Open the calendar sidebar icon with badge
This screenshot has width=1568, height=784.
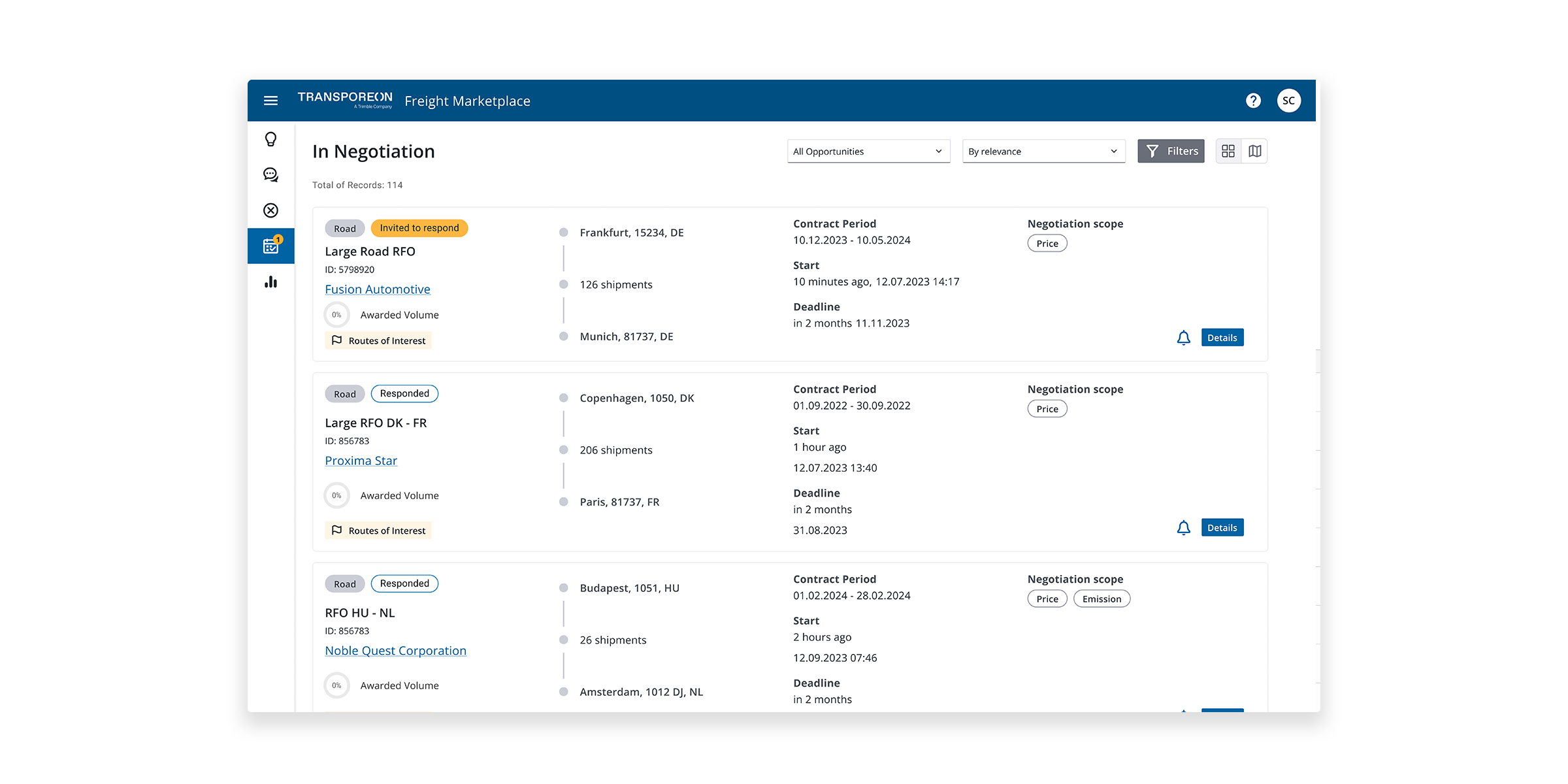click(270, 246)
